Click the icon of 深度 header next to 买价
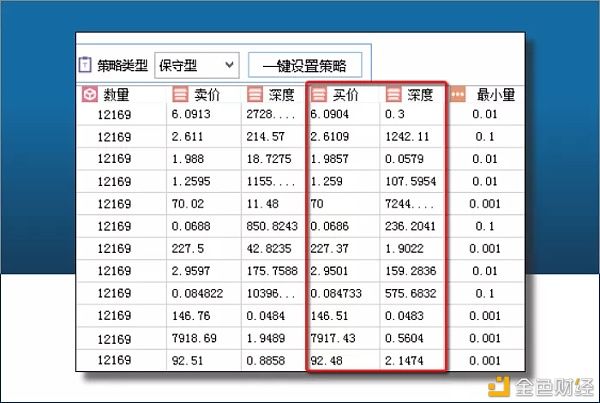 click(x=393, y=95)
